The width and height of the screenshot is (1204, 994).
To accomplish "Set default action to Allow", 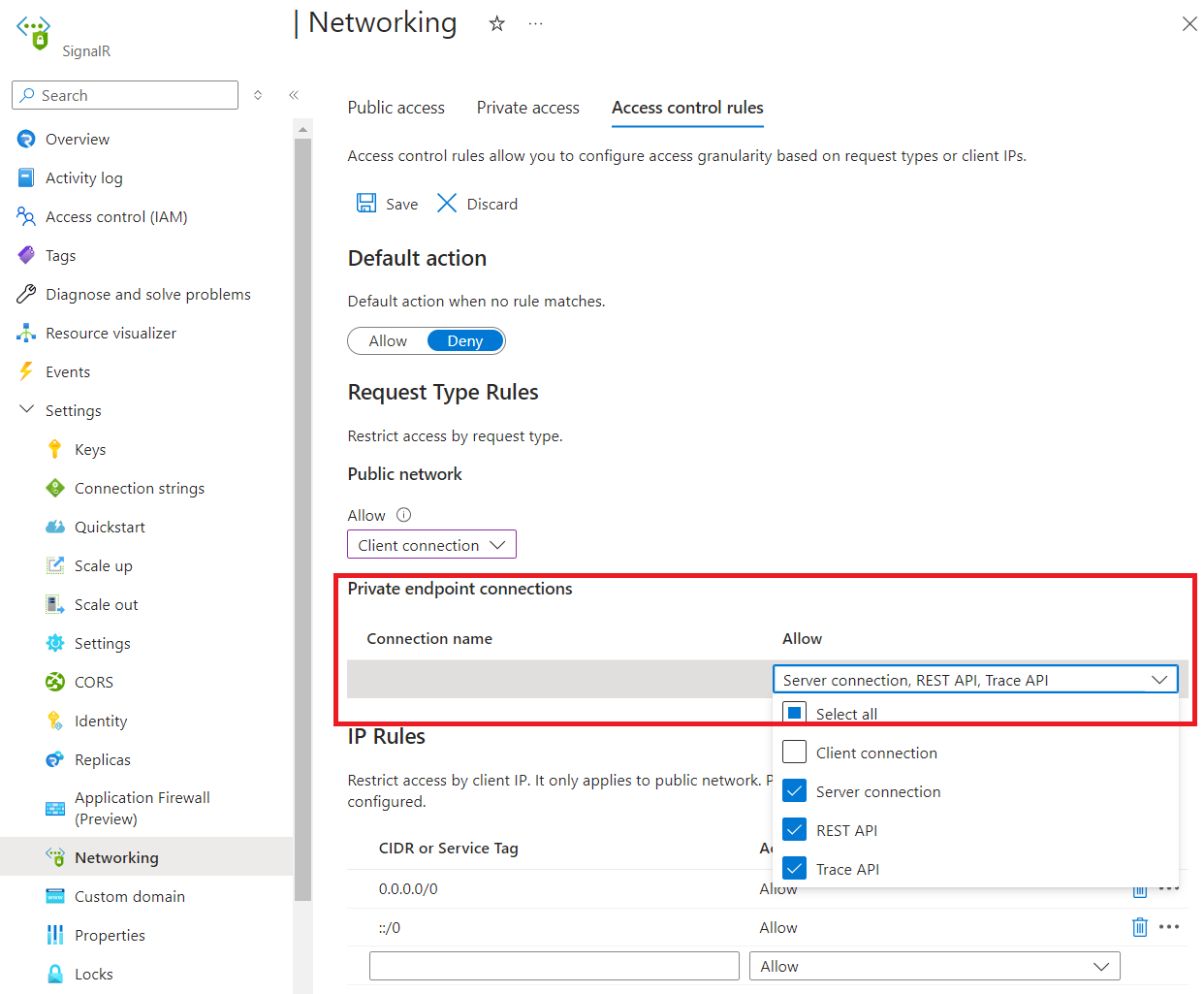I will click(387, 340).
